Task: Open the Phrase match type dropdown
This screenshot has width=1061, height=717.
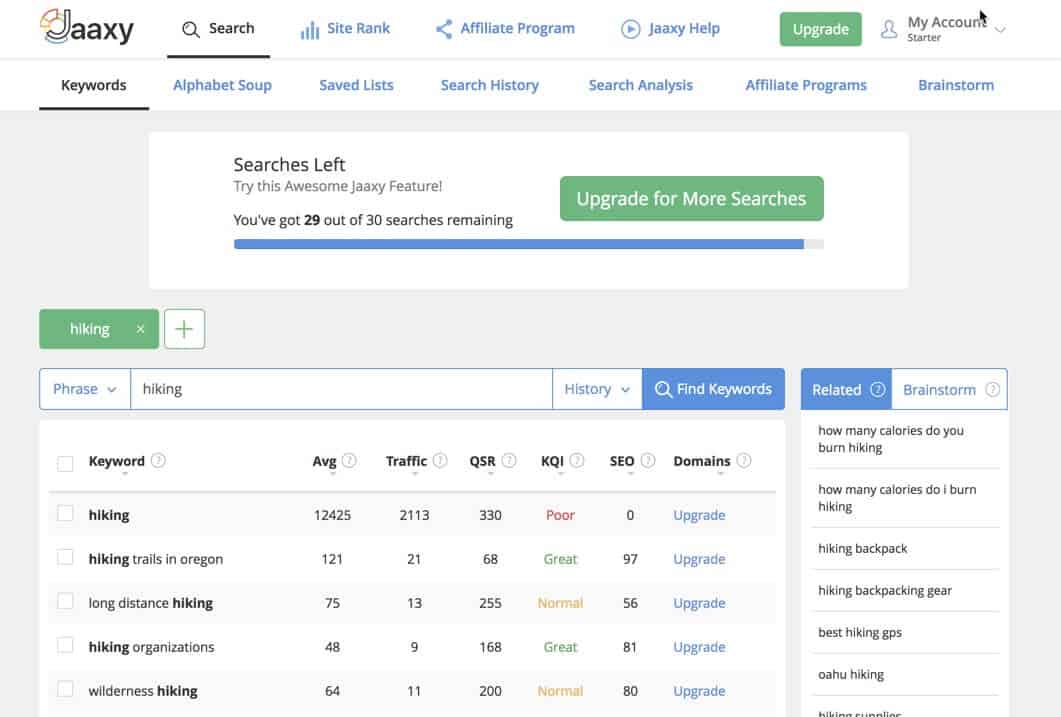Action: click(85, 389)
